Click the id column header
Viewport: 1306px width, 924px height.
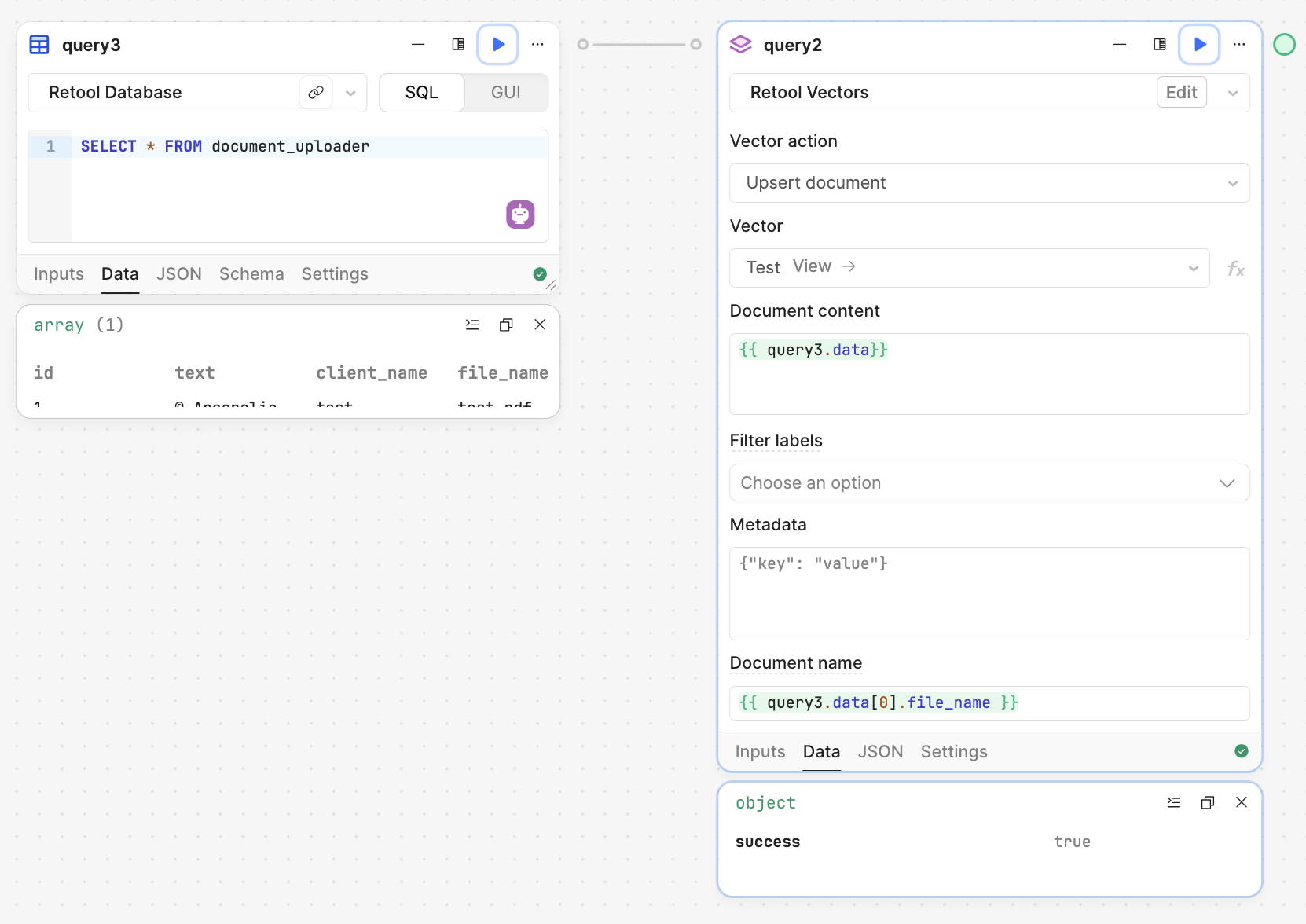(x=43, y=373)
